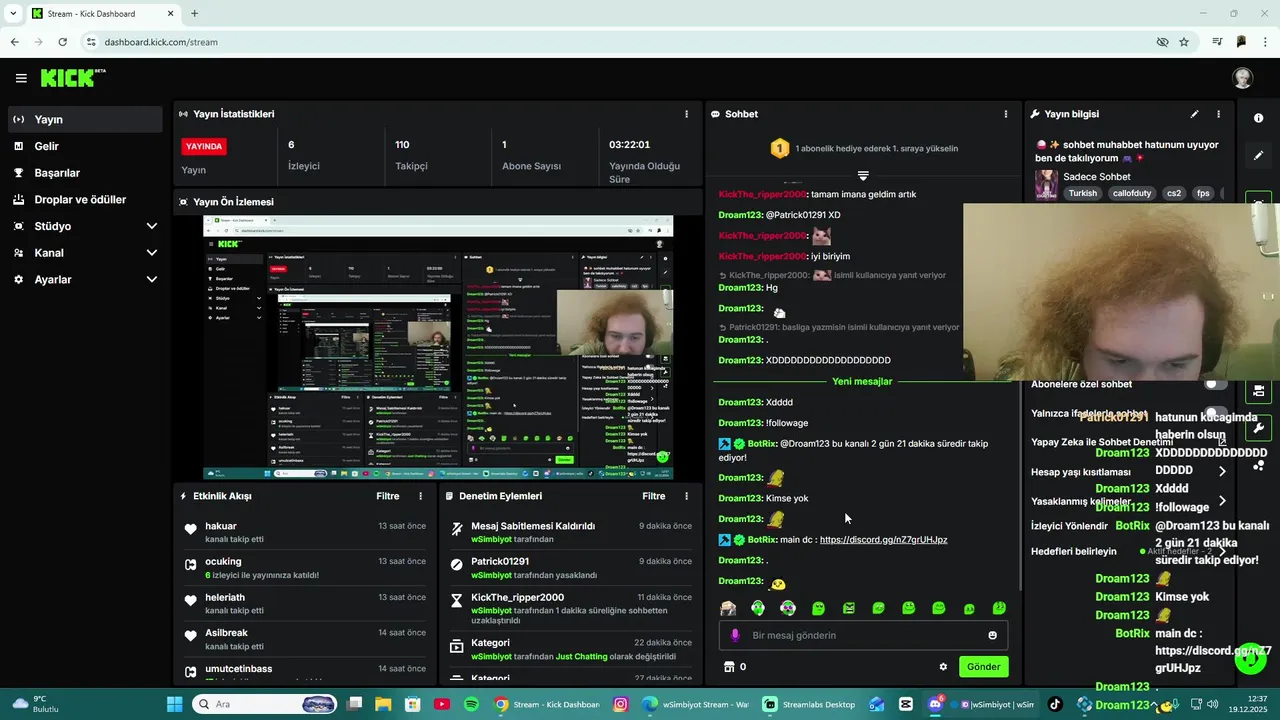Expand Hesap yaşı kısıtlaması chevron
Screen dimensions: 1280x720
(x=1222, y=471)
